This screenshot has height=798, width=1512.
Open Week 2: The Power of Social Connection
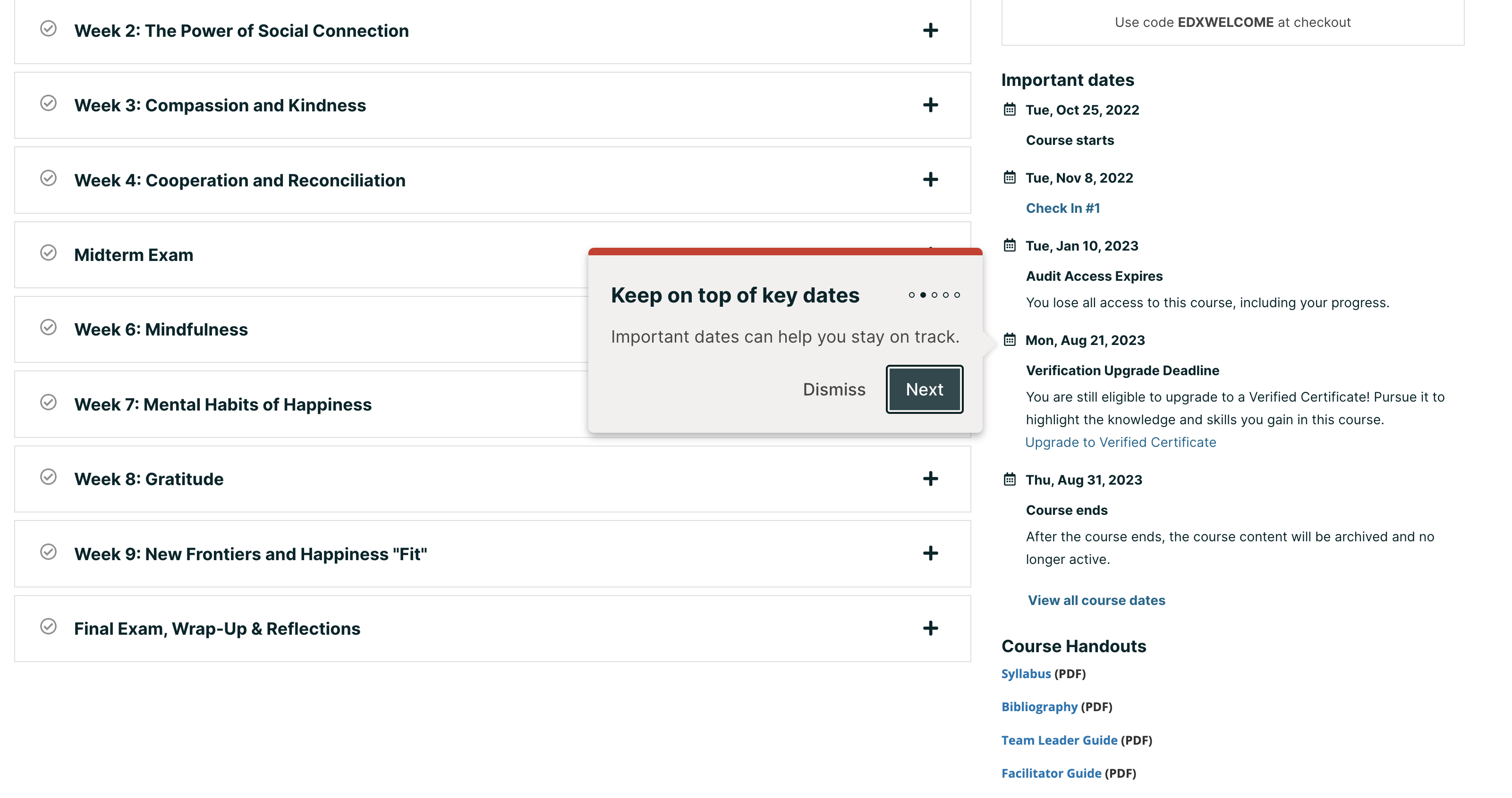pyautogui.click(x=241, y=31)
